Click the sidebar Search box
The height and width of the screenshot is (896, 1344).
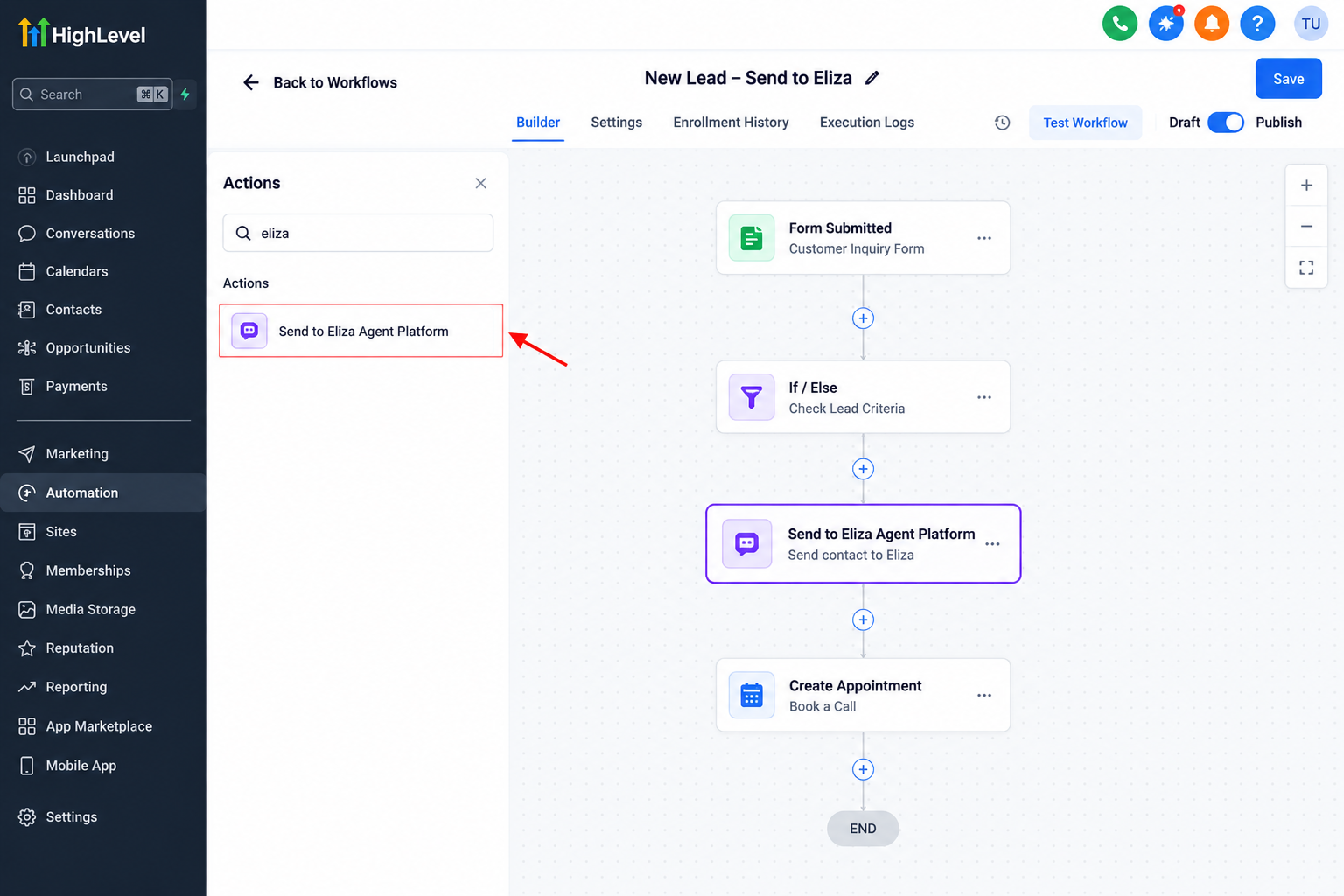click(92, 94)
